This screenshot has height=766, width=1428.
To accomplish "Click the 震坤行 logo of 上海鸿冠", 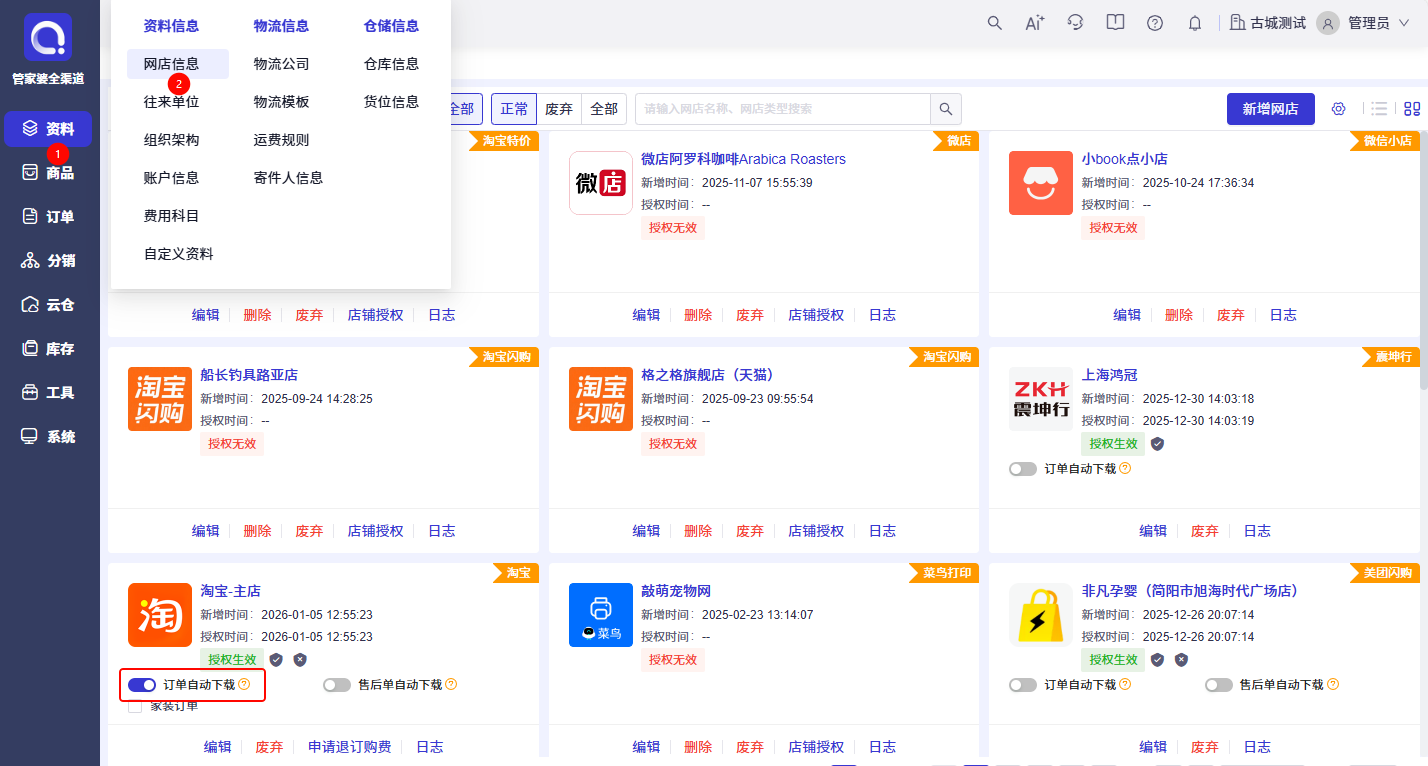I will click(1040, 399).
